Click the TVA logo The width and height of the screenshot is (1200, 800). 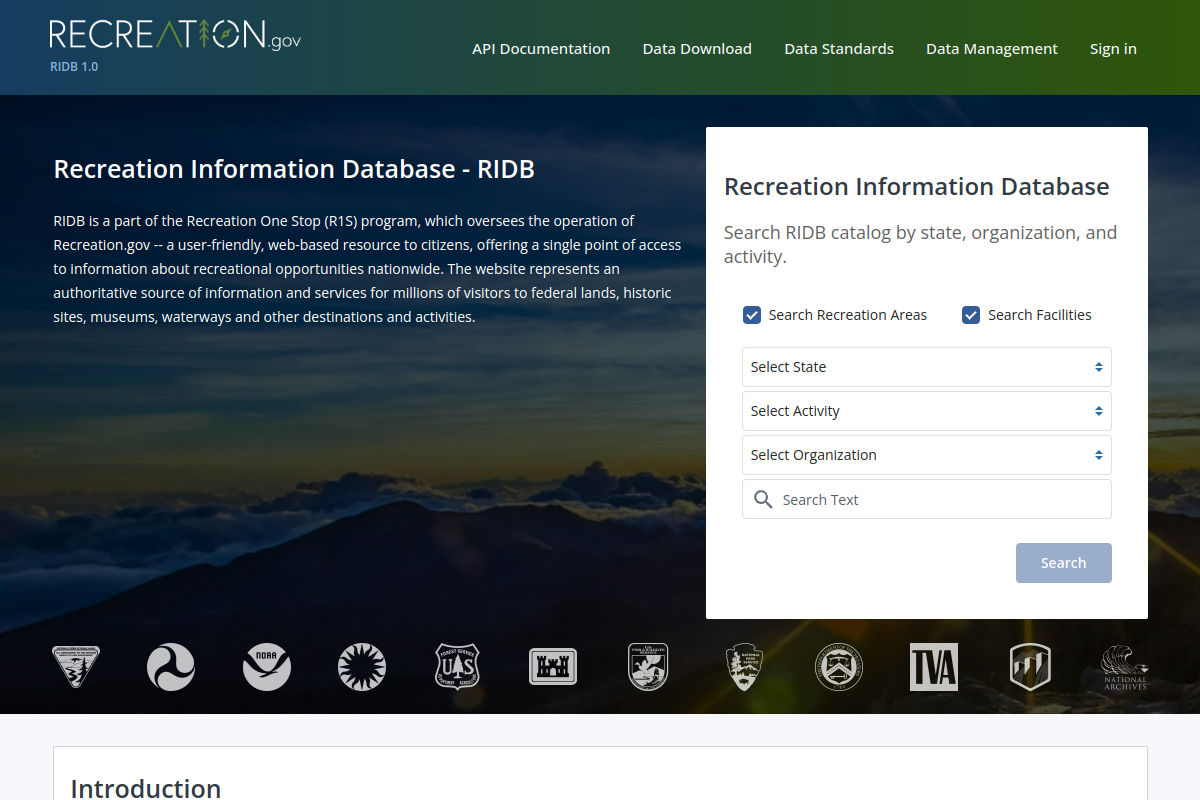934,667
